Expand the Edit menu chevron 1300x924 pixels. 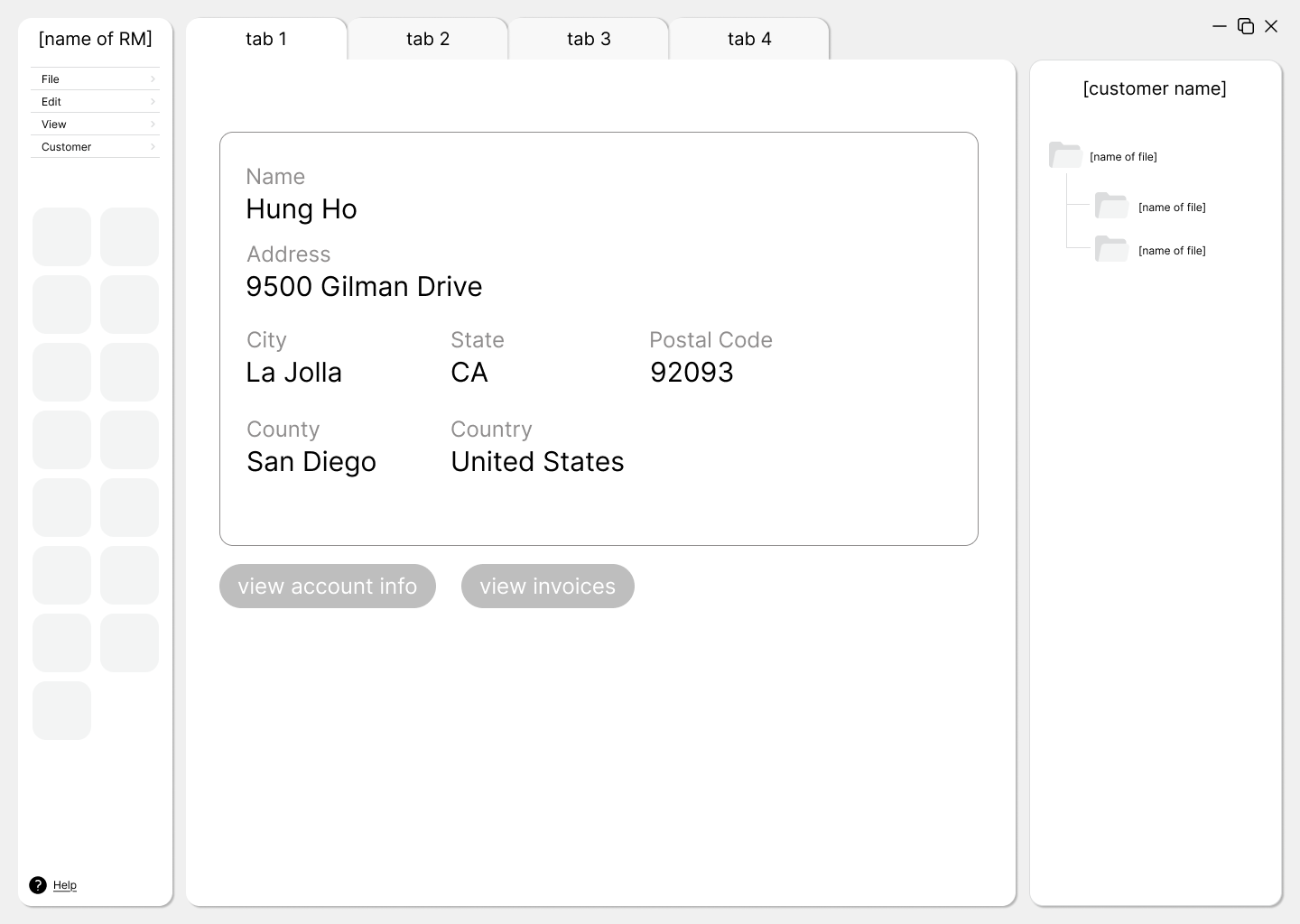pyautogui.click(x=153, y=101)
